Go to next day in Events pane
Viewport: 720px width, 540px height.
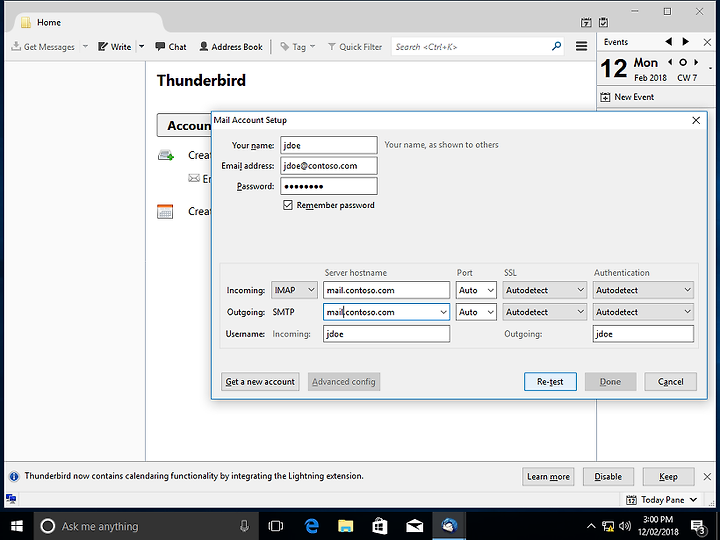click(x=686, y=42)
